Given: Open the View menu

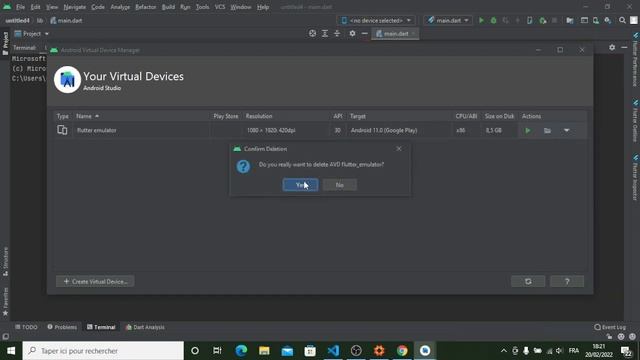Looking at the screenshot, I should (52, 7).
